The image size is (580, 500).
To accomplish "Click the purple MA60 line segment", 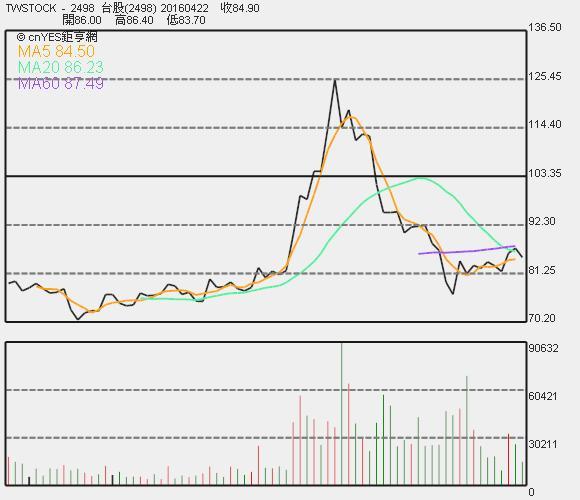I will 467,250.
